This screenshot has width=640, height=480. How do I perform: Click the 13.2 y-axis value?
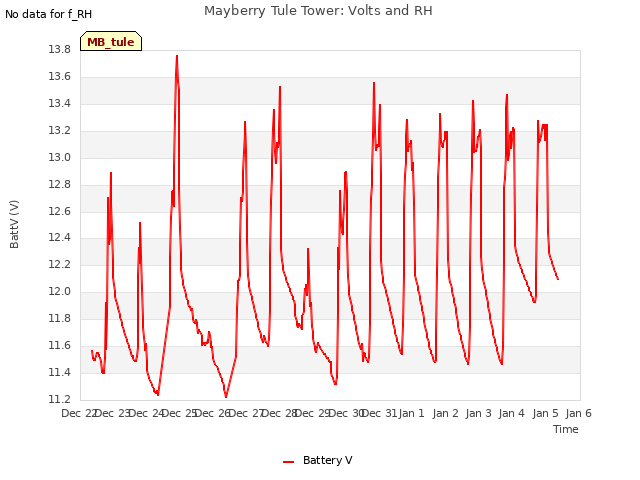point(60,130)
